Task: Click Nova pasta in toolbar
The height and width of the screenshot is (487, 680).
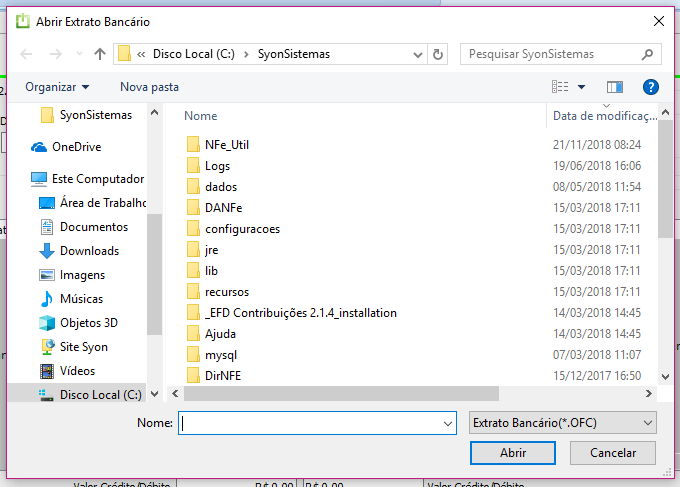Action: (x=149, y=87)
